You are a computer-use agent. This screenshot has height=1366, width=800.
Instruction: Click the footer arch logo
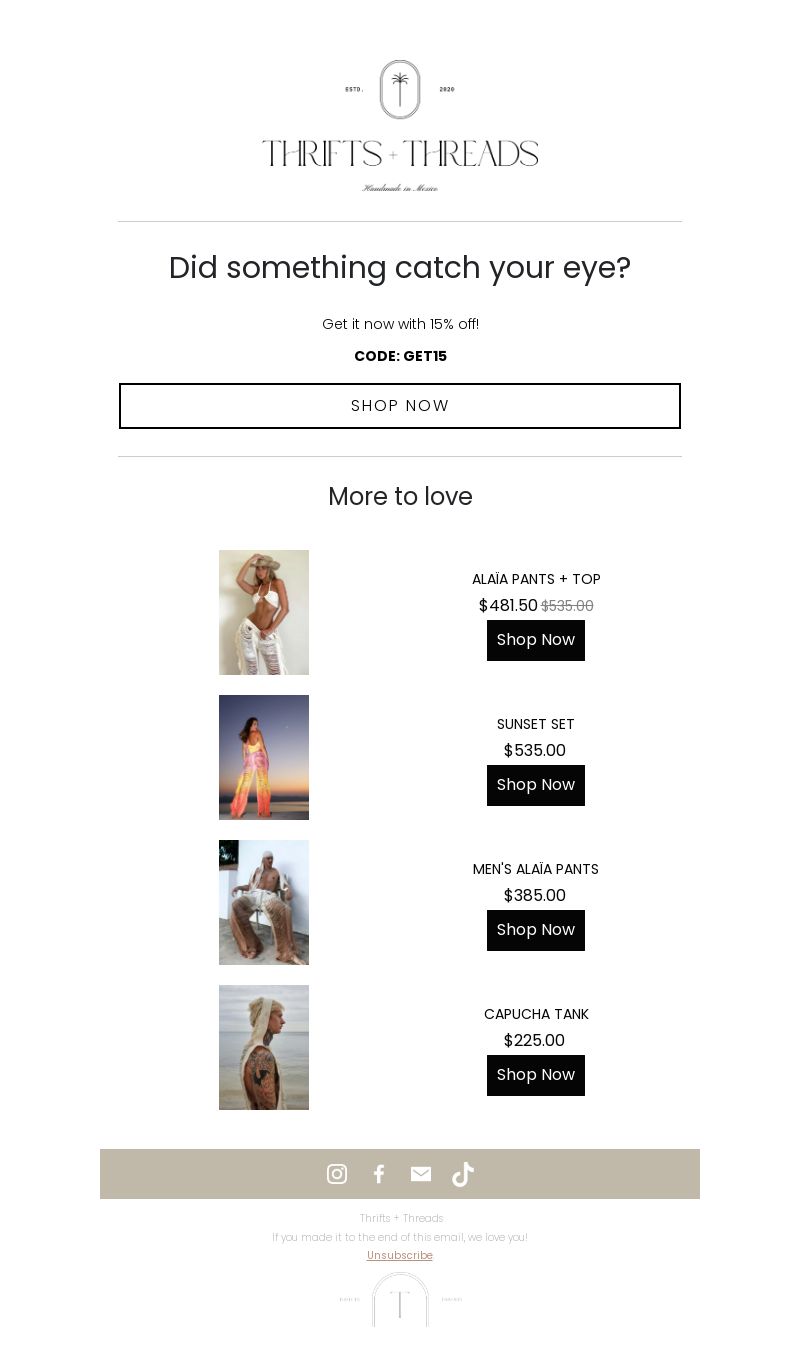coord(400,1299)
